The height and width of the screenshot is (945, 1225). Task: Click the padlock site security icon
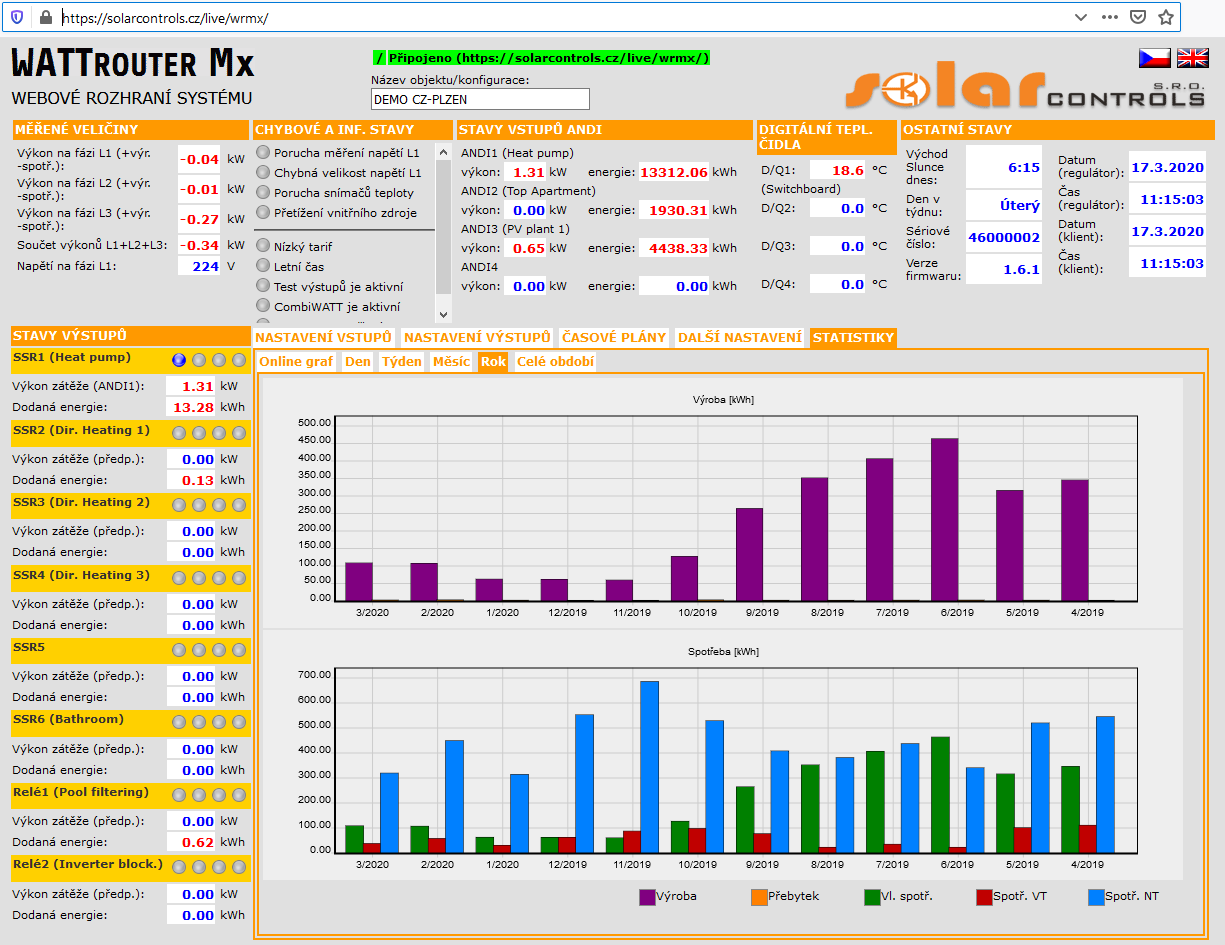[x=45, y=17]
